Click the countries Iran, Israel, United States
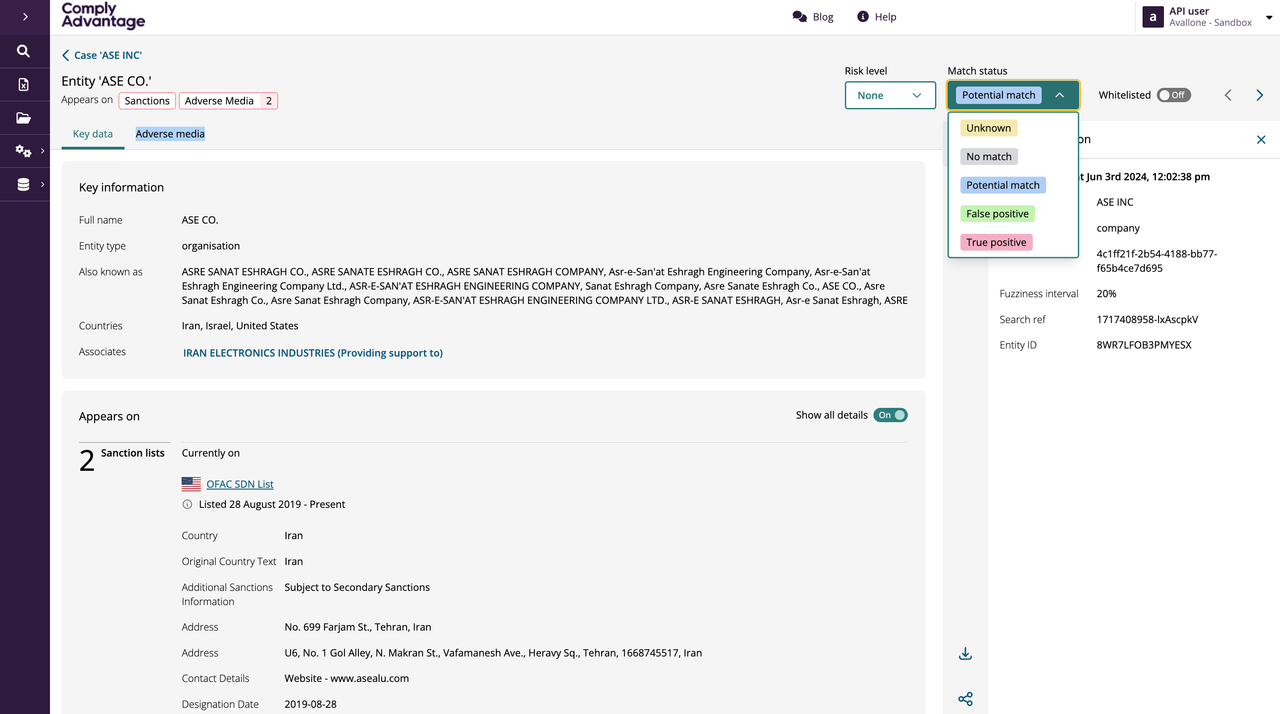This screenshot has width=1280, height=714. click(240, 326)
